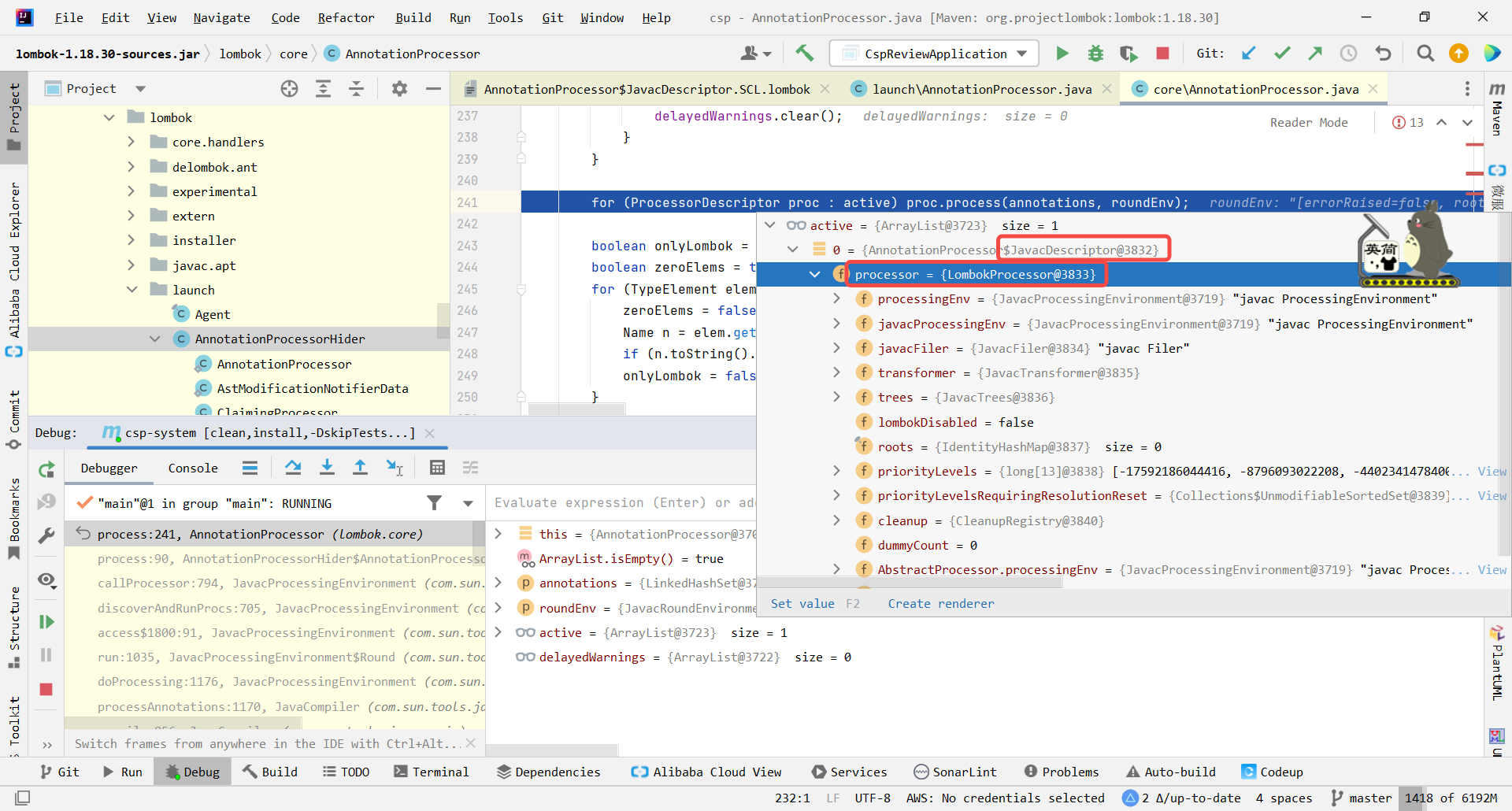Click Resume Program green icon

point(46,622)
